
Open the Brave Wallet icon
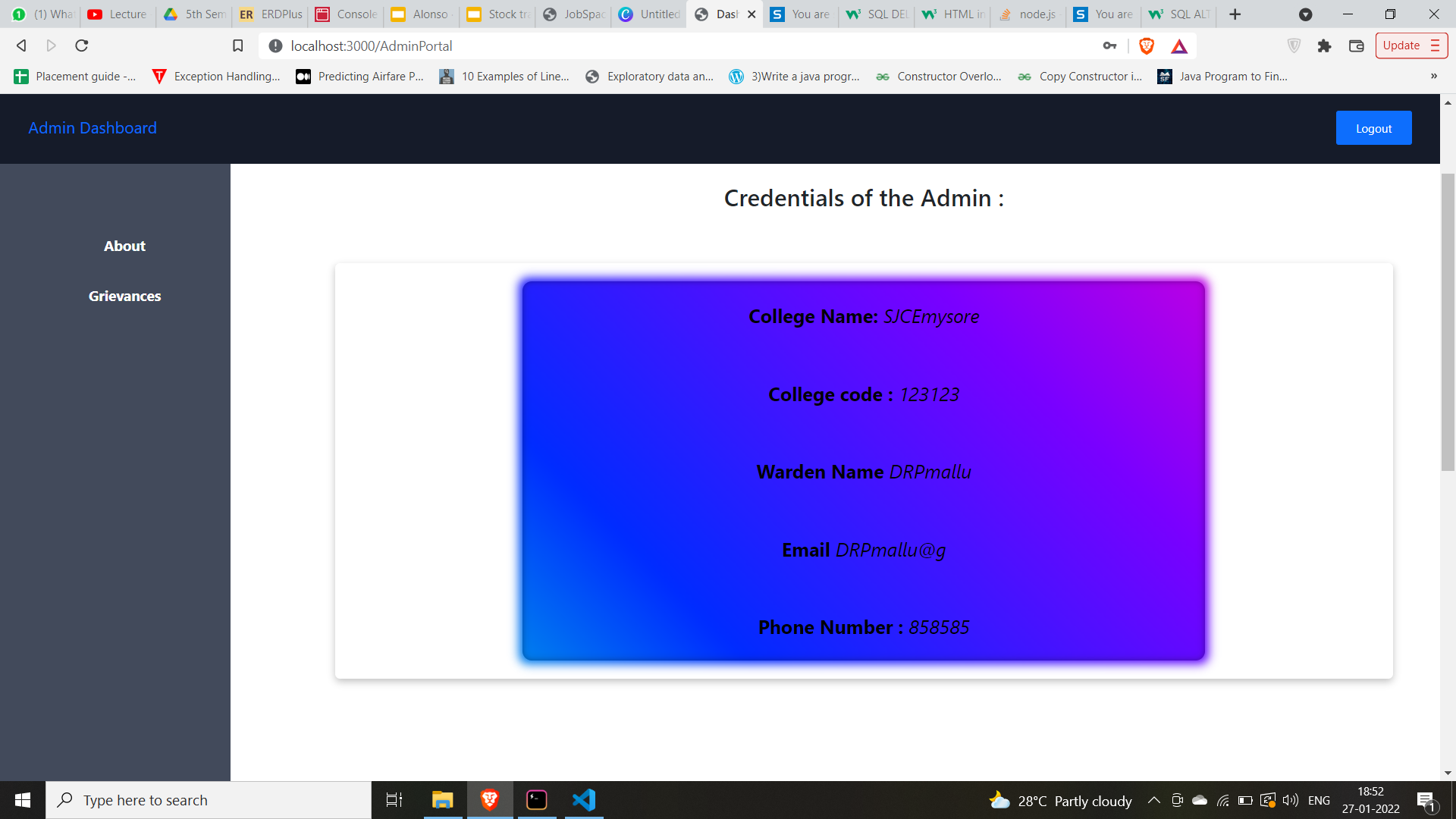(1356, 46)
